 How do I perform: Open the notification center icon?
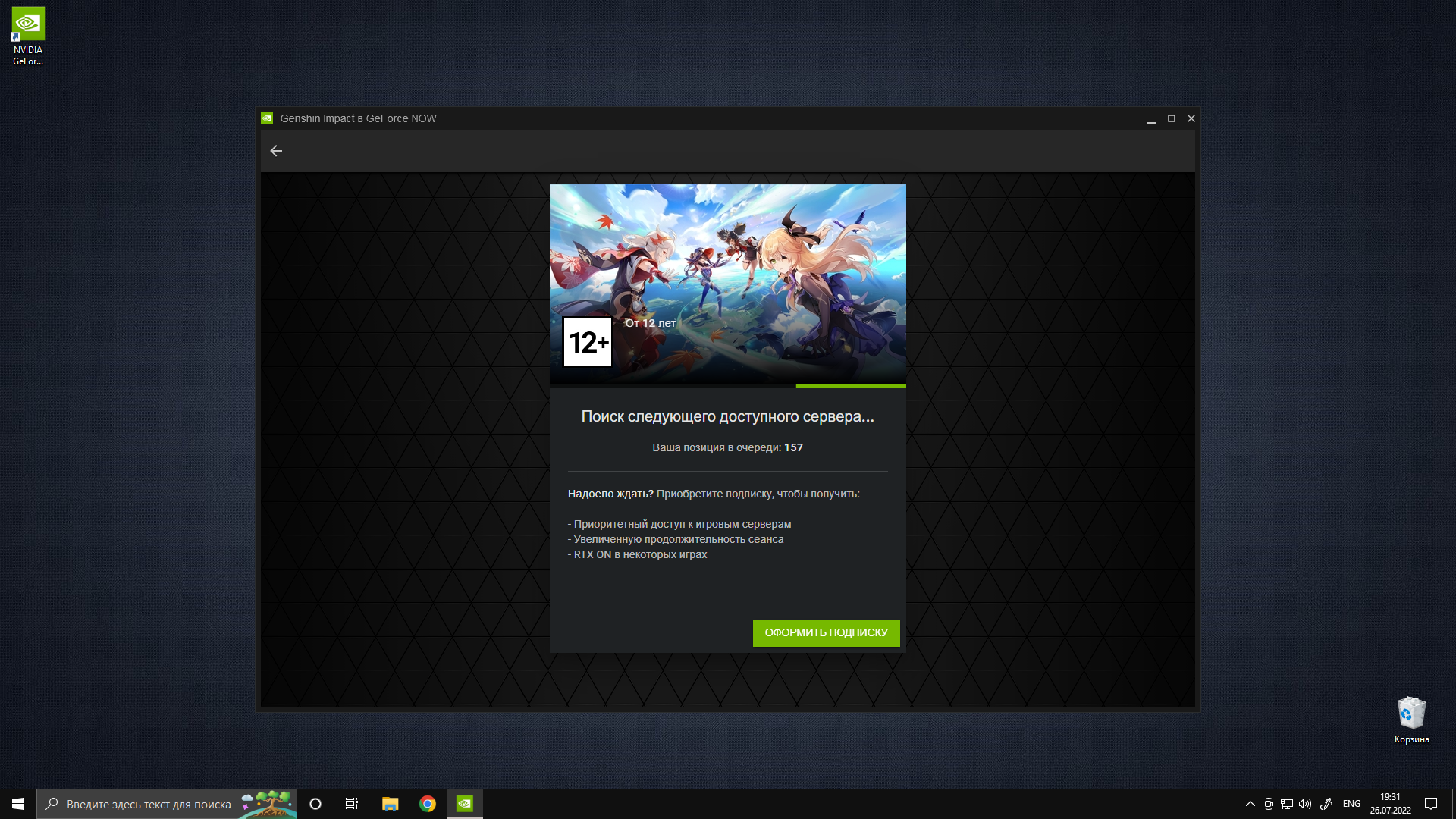pos(1431,804)
